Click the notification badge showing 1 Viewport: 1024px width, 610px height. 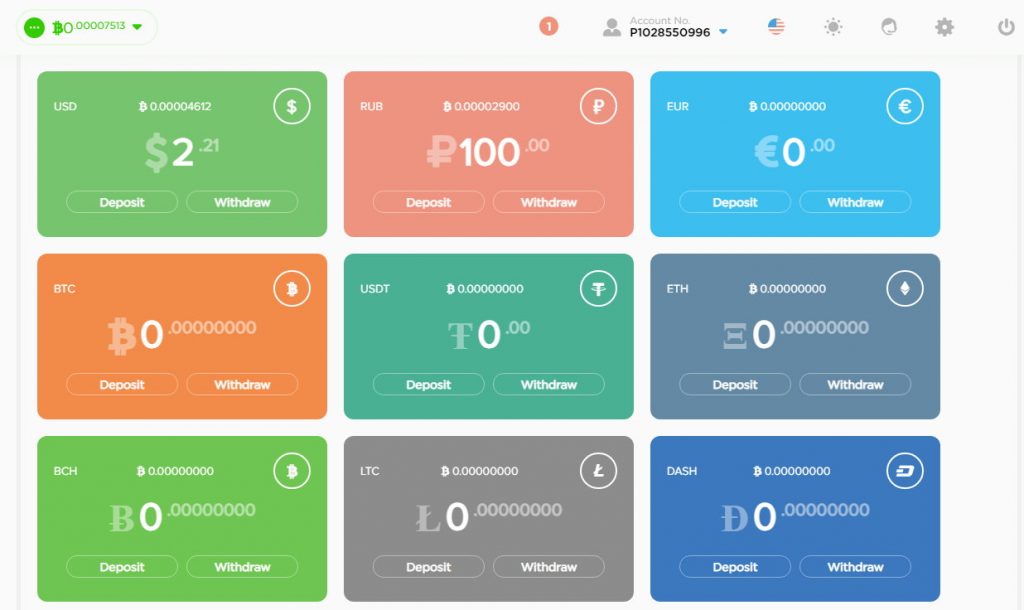click(x=548, y=27)
